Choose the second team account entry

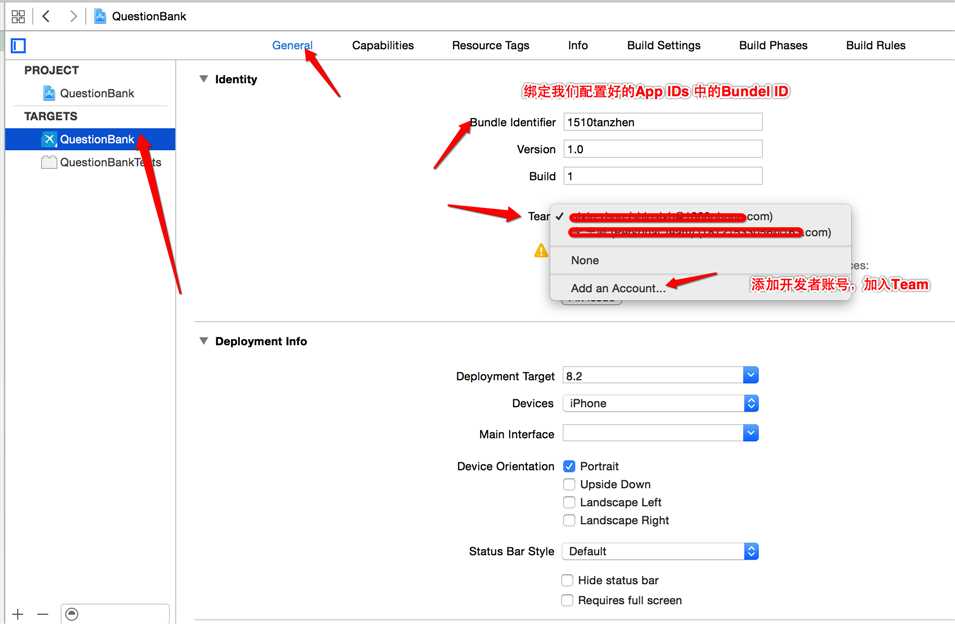click(x=700, y=233)
